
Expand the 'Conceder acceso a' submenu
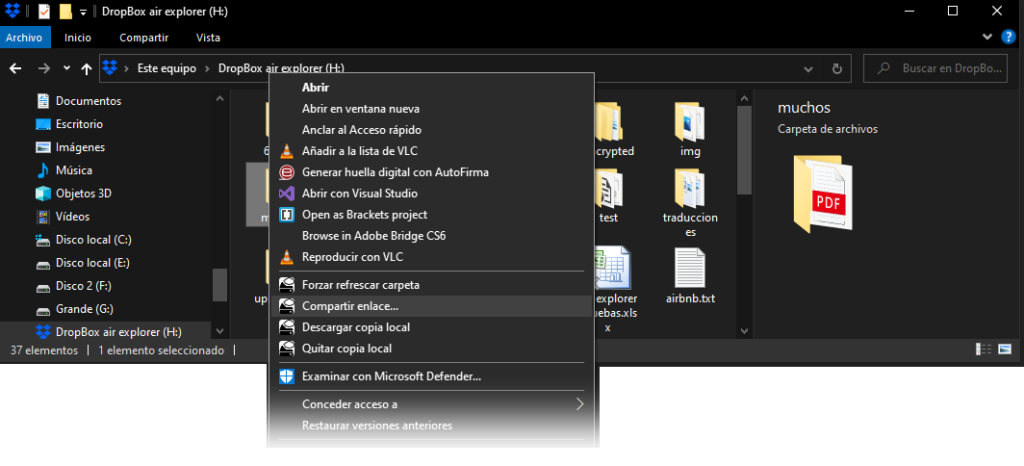(x=432, y=404)
